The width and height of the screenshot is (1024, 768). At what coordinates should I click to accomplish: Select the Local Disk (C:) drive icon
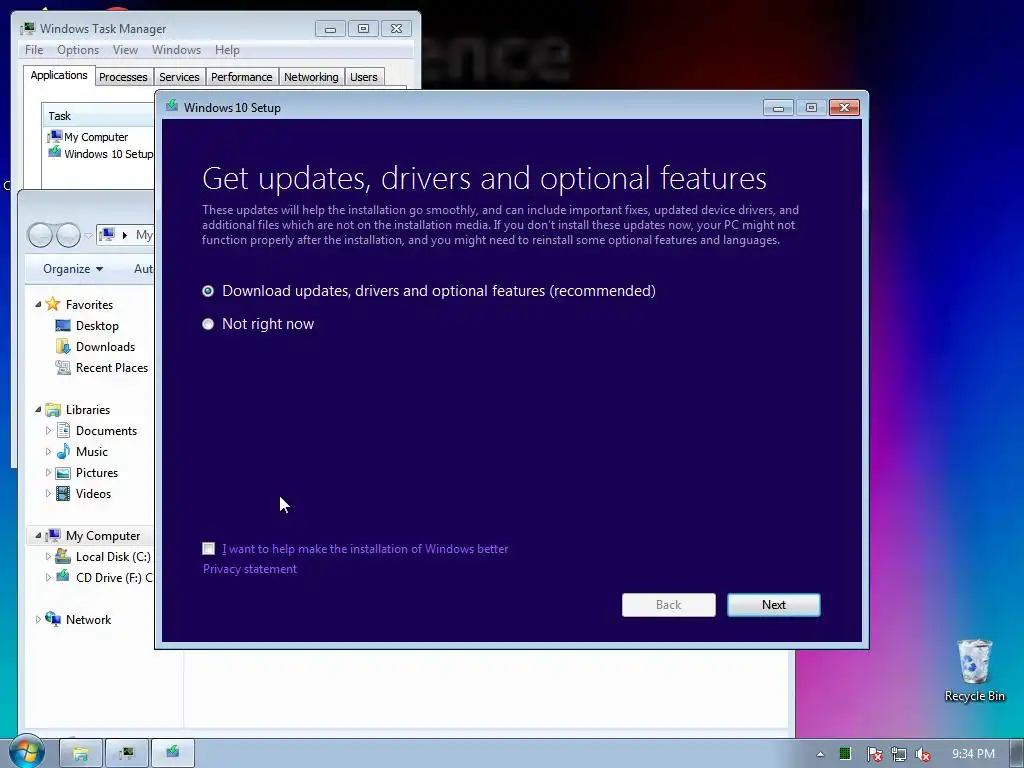[63, 556]
